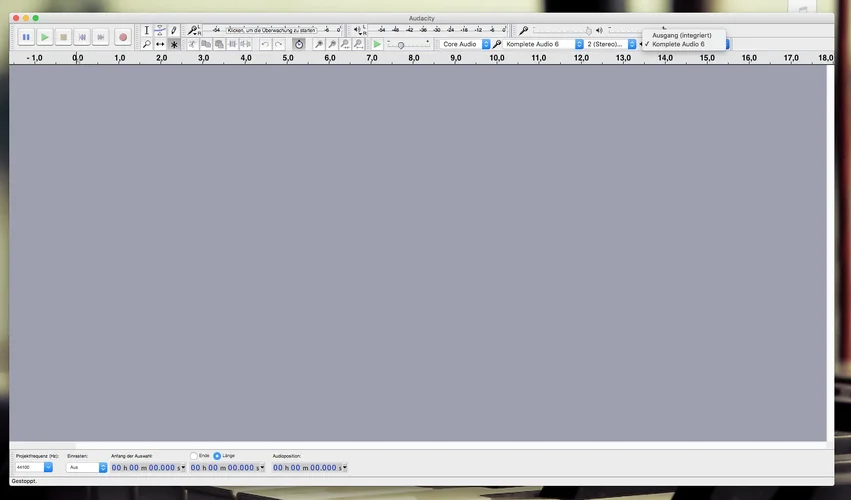
Task: Click the device toolbar microphone icon
Action: pos(497,44)
